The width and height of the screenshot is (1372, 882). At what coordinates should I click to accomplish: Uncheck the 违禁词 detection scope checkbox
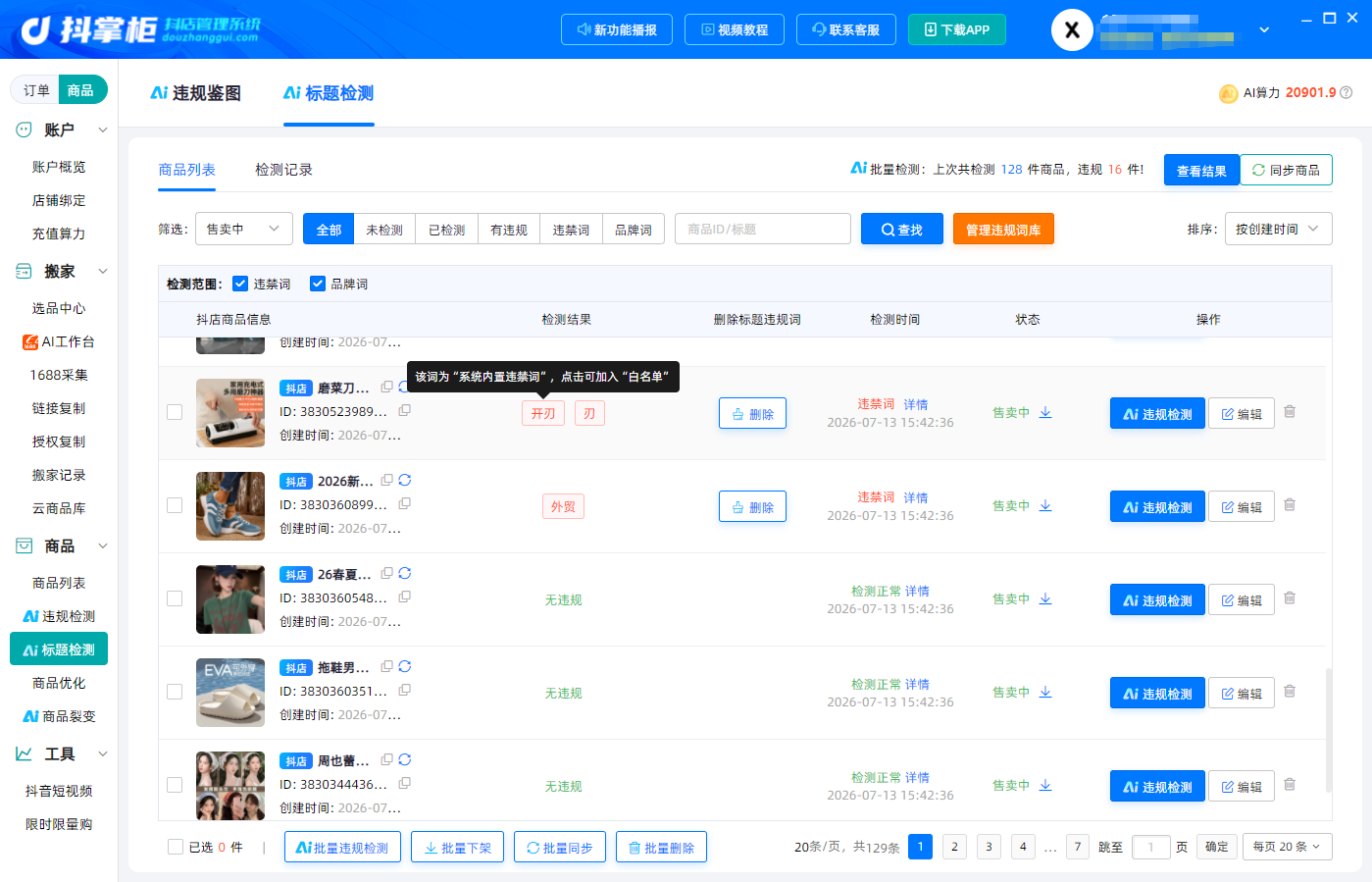240,284
